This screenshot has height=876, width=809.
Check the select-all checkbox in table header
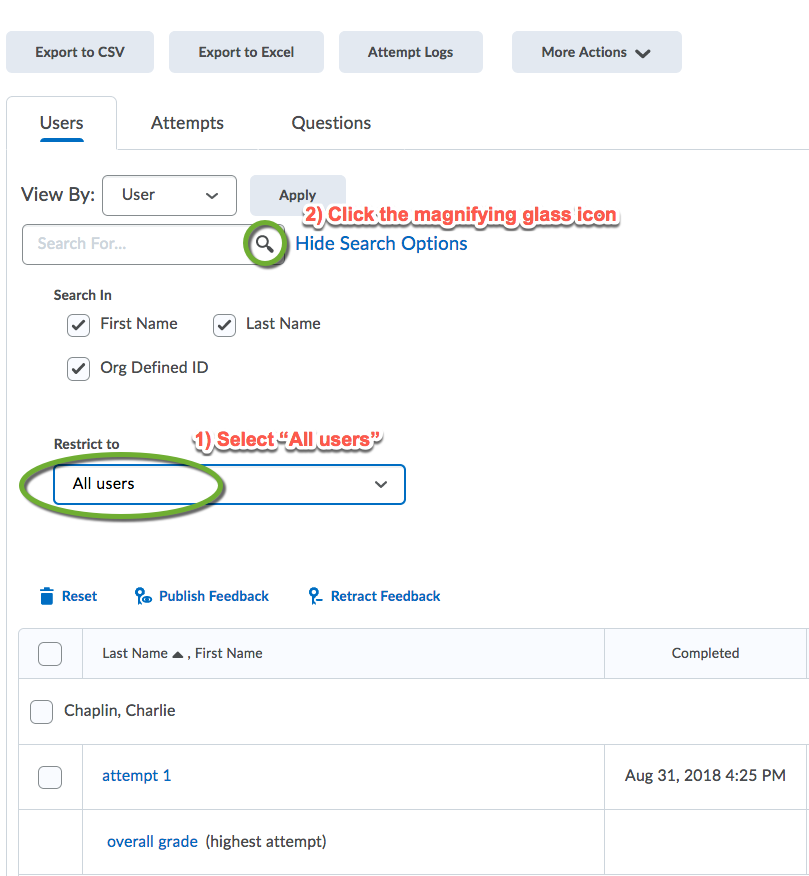[x=49, y=654]
